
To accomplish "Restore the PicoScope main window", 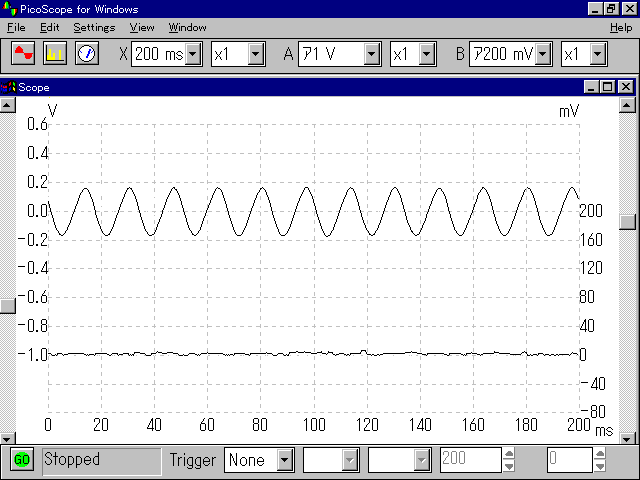I will point(611,9).
